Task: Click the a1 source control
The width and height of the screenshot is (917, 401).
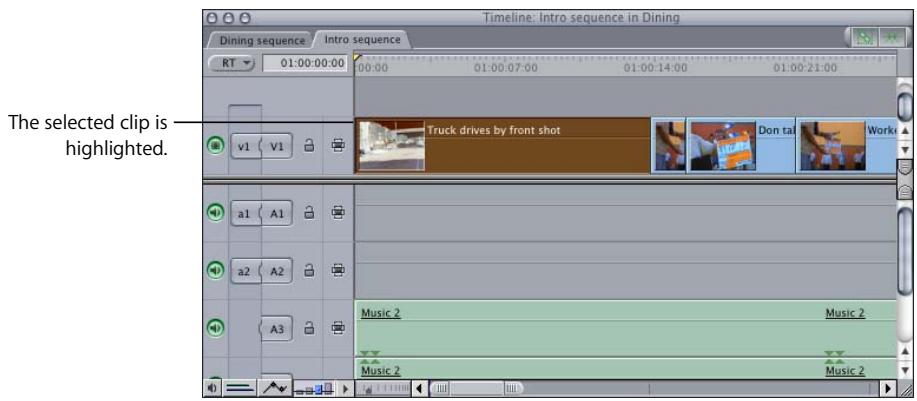Action: pos(245,213)
